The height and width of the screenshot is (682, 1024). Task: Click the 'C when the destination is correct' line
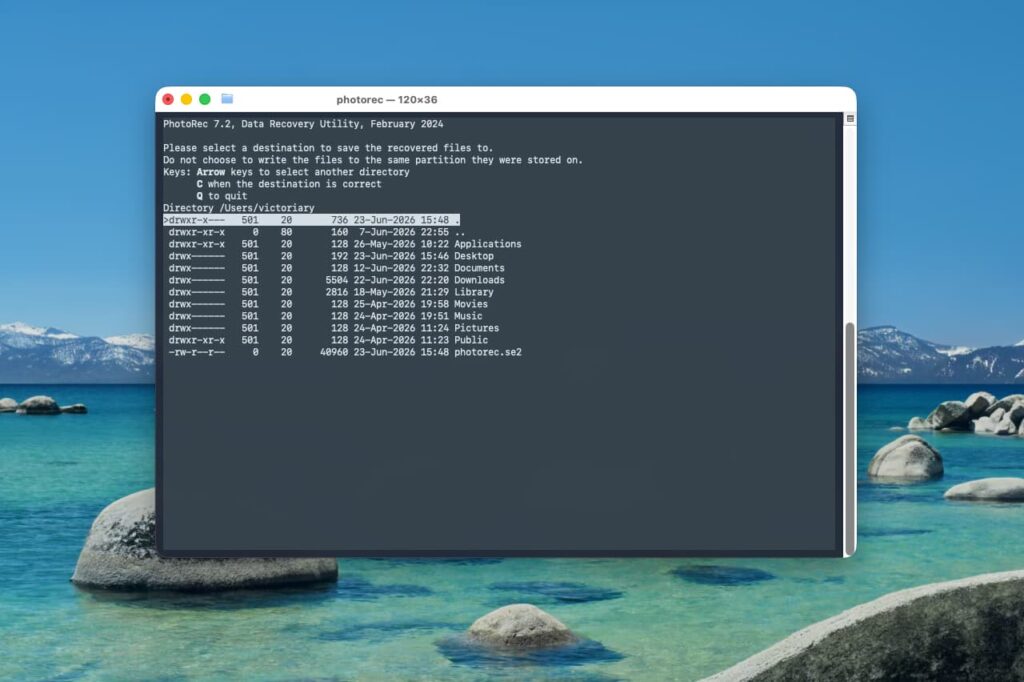click(289, 184)
